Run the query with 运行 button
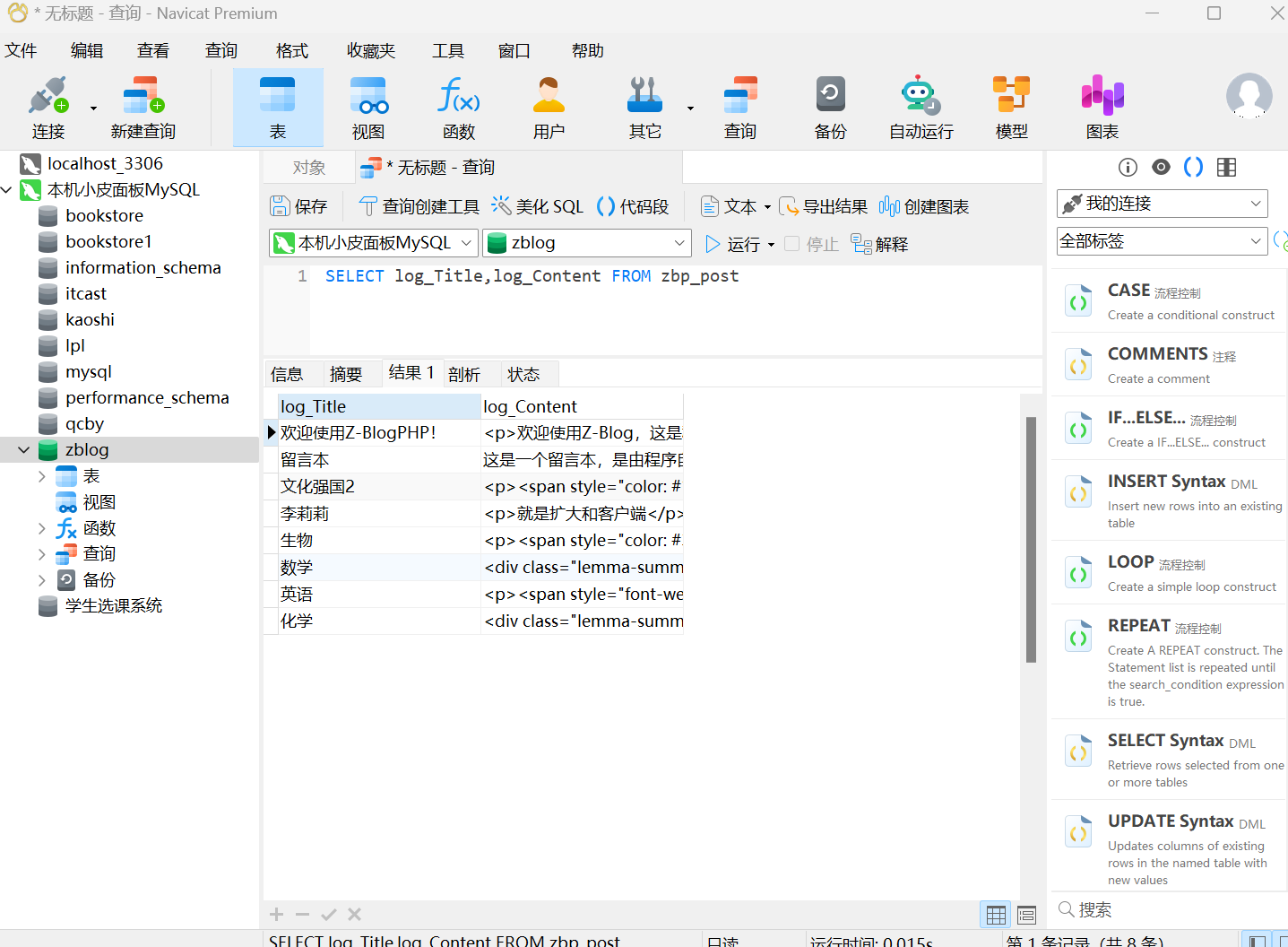This screenshot has width=1288, height=947. (x=732, y=244)
